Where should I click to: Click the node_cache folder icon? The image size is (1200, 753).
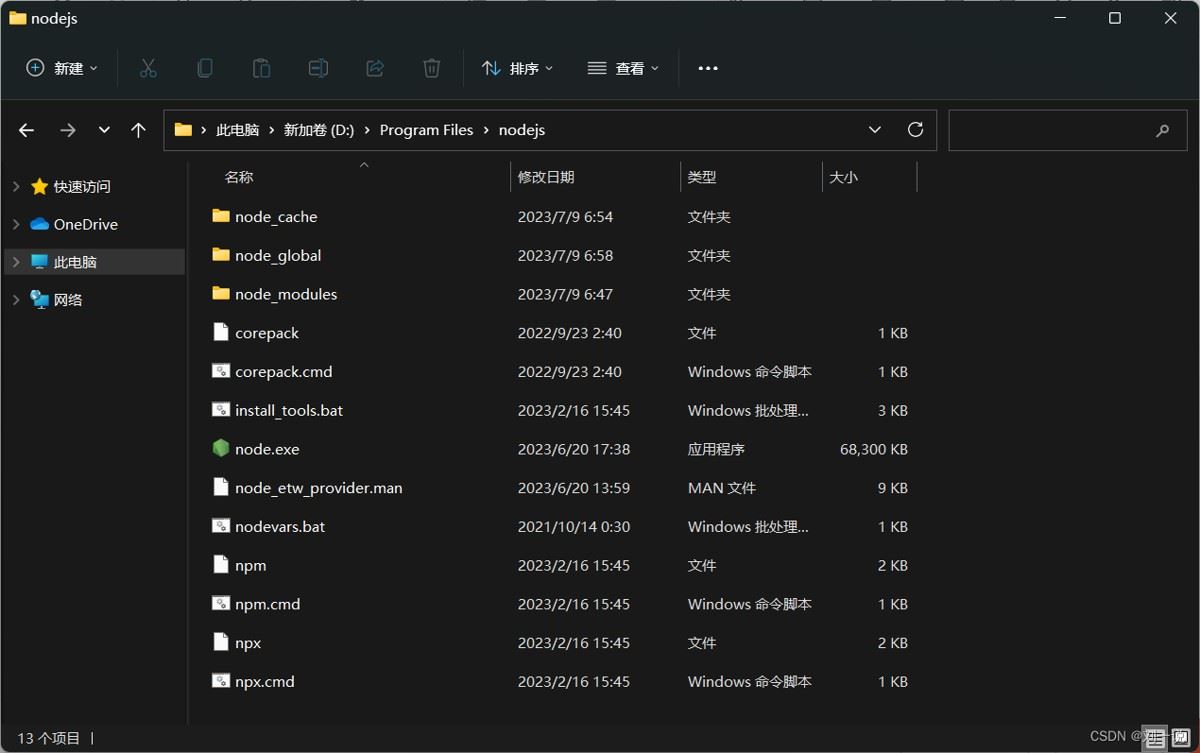221,216
